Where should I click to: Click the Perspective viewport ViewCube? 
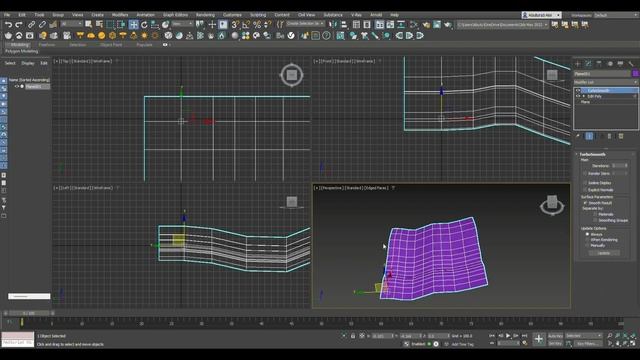(x=552, y=204)
